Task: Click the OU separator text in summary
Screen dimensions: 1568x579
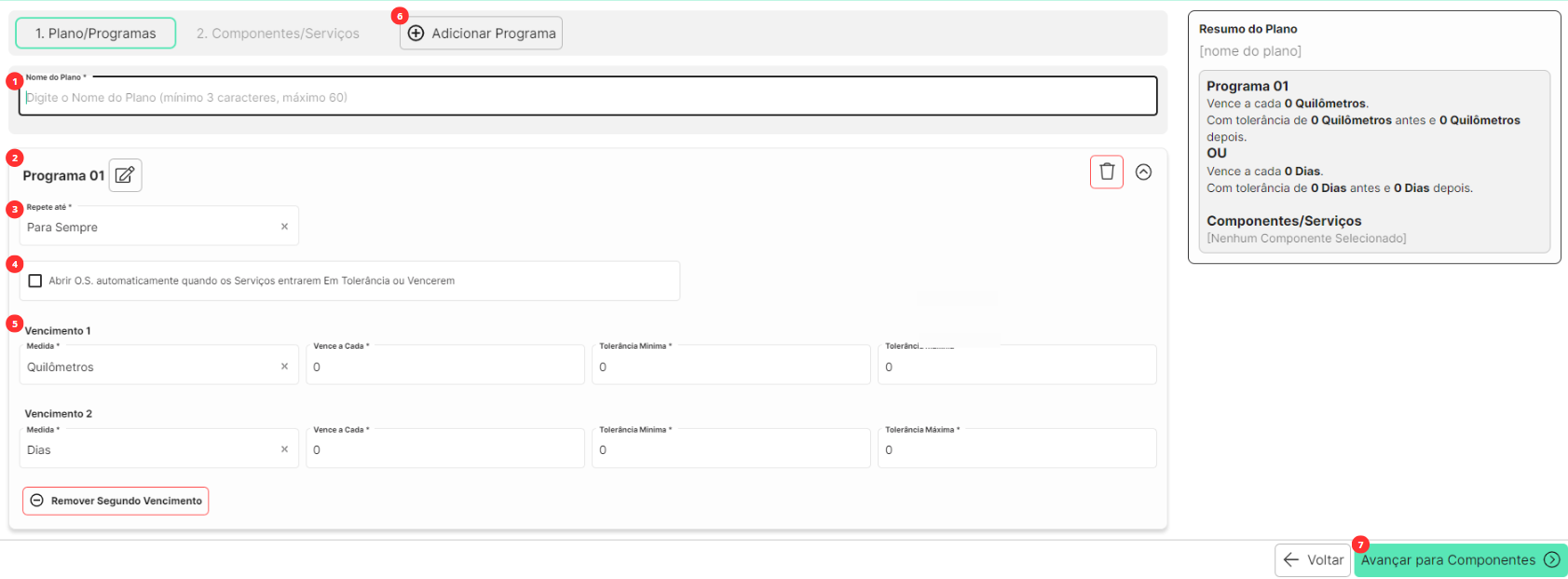Action: pyautogui.click(x=1217, y=153)
